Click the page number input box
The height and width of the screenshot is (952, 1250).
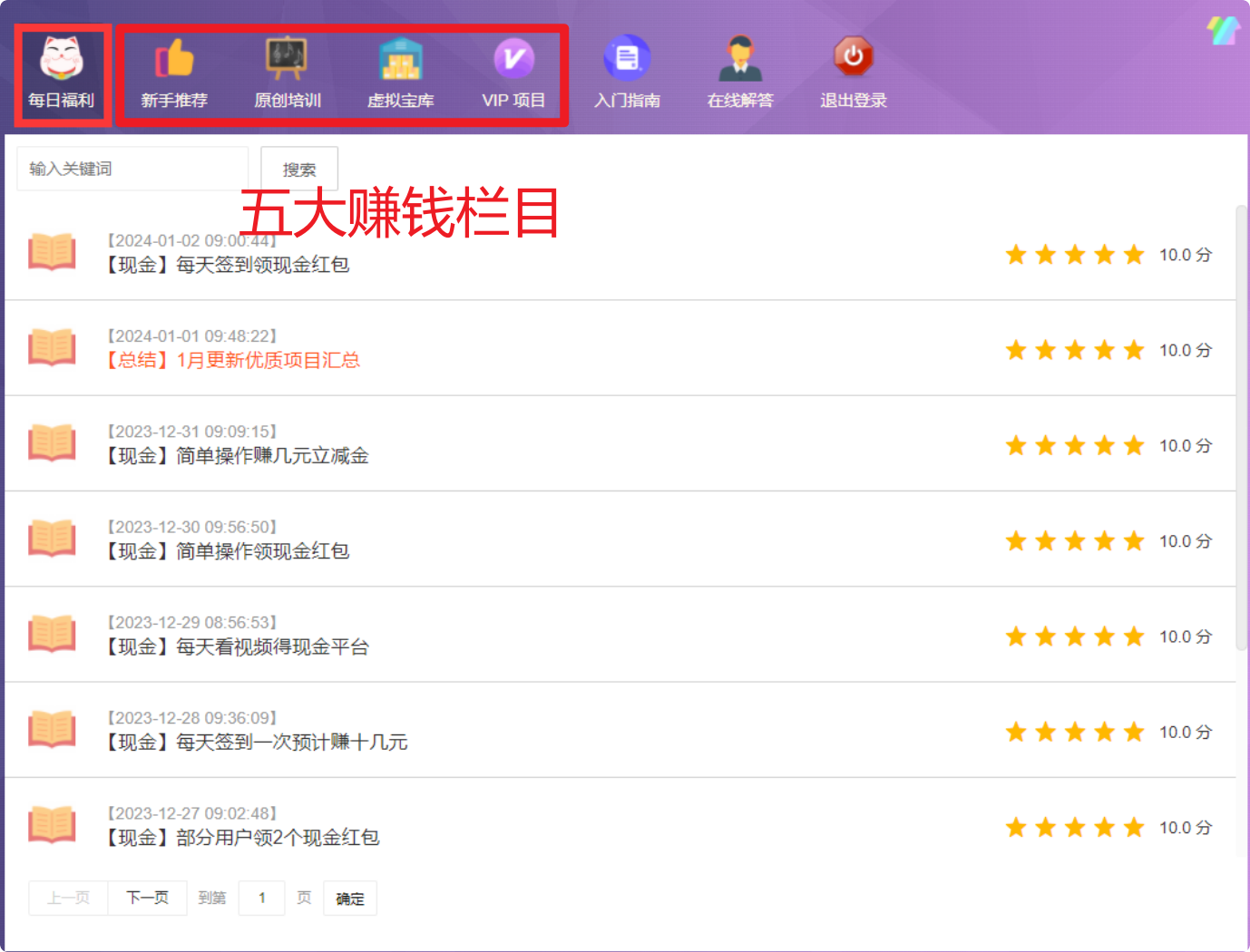(x=262, y=898)
